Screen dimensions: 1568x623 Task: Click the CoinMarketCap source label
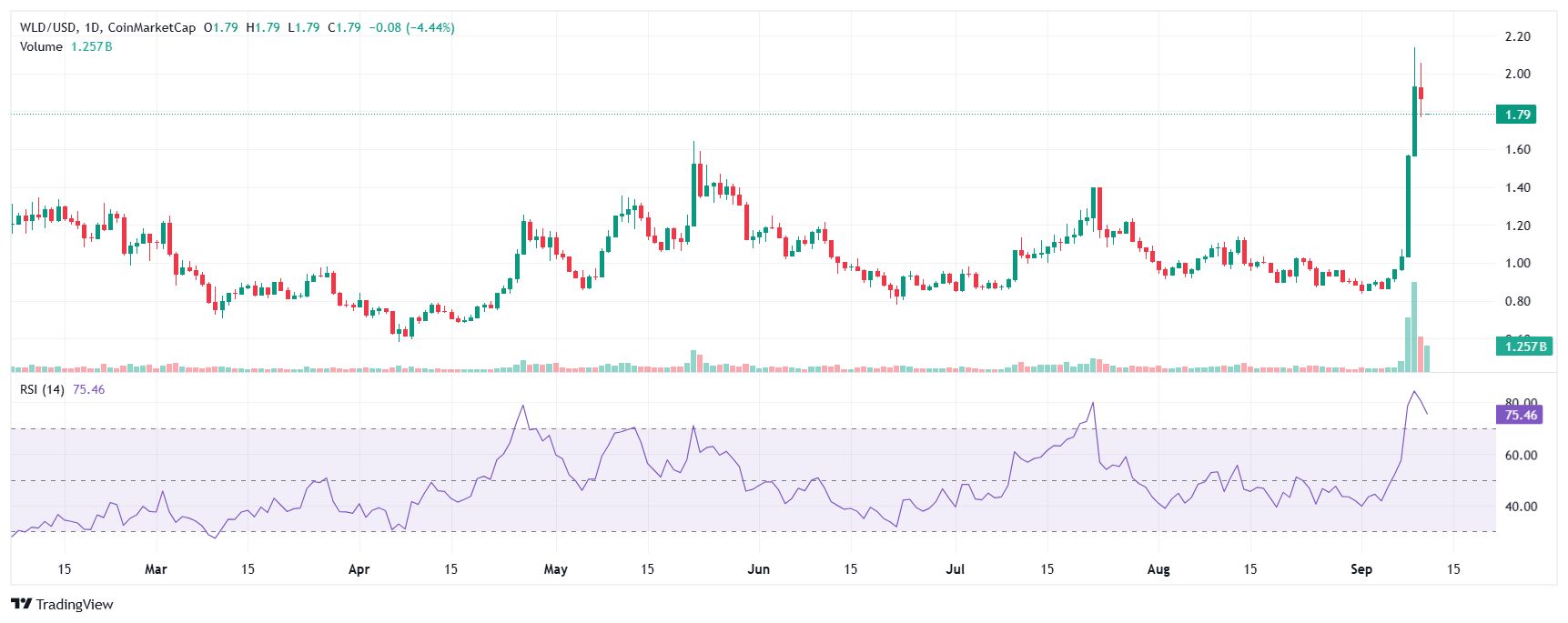coord(151,27)
